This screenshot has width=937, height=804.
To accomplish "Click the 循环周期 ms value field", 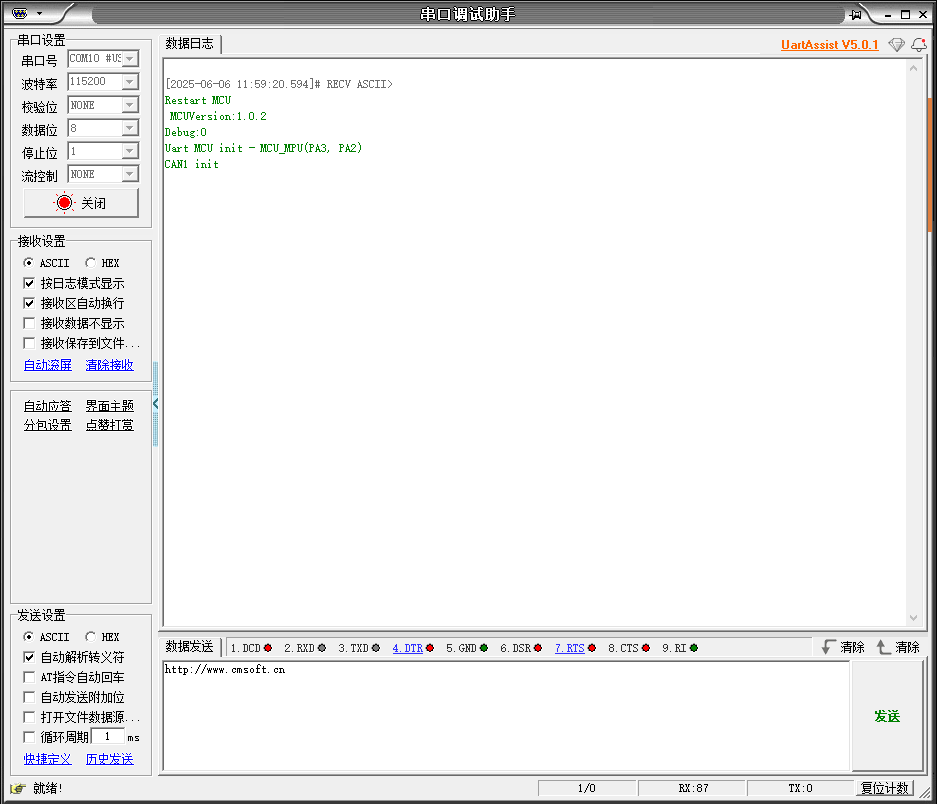I will (x=108, y=736).
